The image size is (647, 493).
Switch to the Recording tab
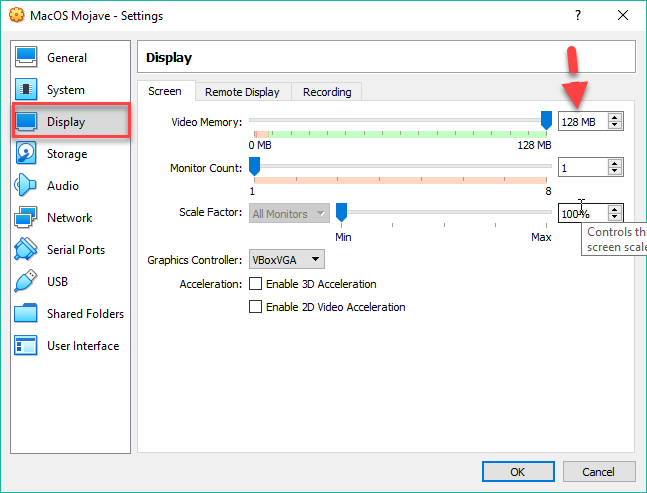(x=327, y=92)
